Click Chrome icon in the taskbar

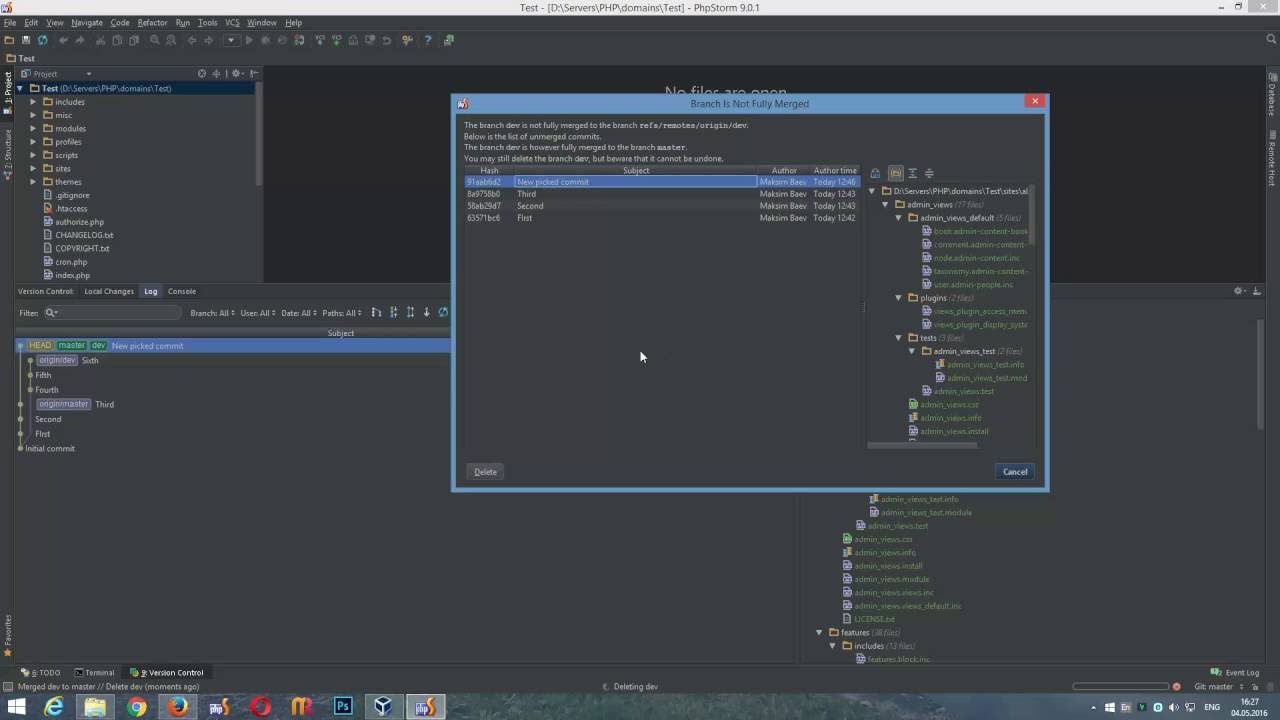136,706
